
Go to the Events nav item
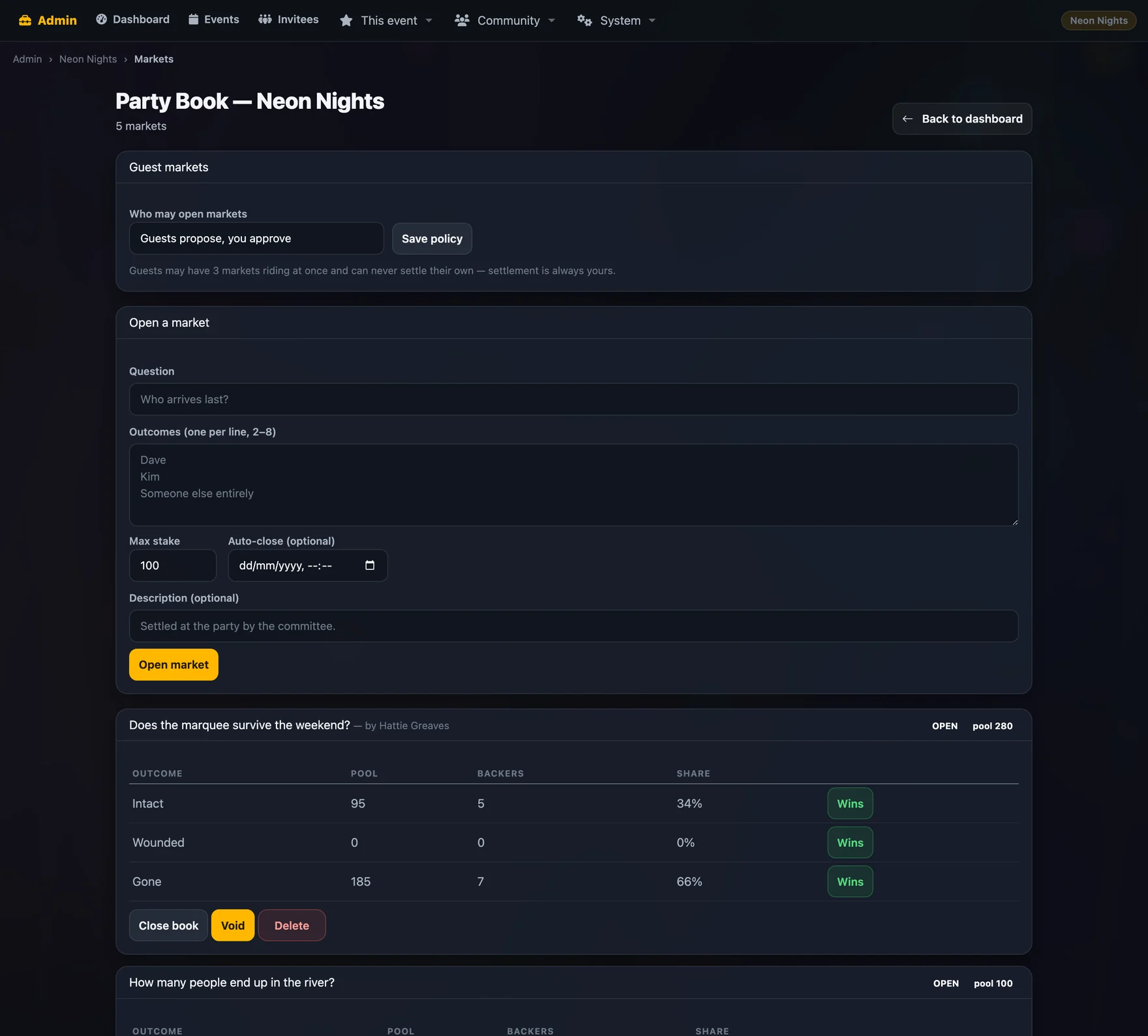[214, 20]
